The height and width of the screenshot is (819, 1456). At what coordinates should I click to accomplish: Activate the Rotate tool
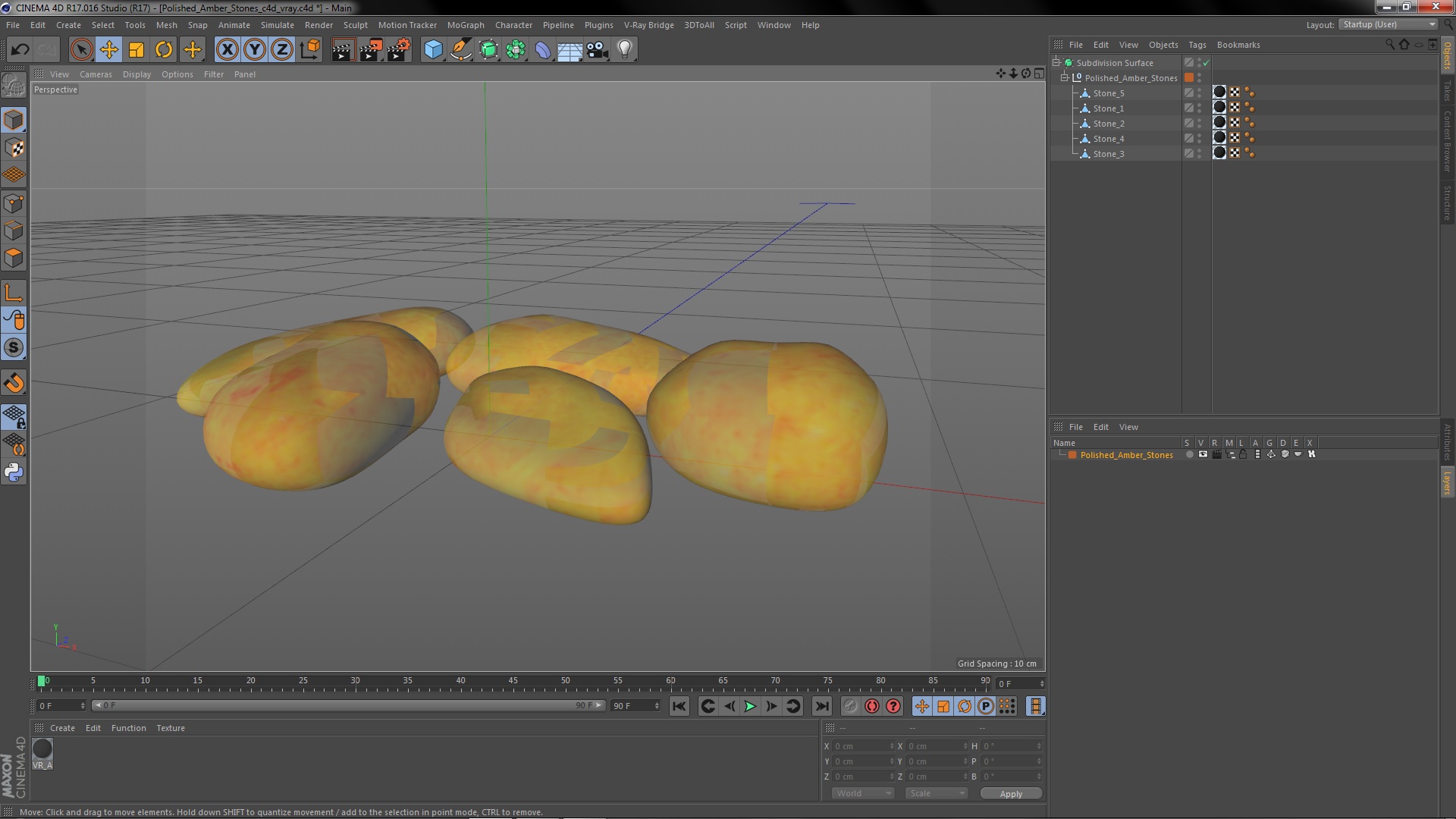(x=164, y=50)
